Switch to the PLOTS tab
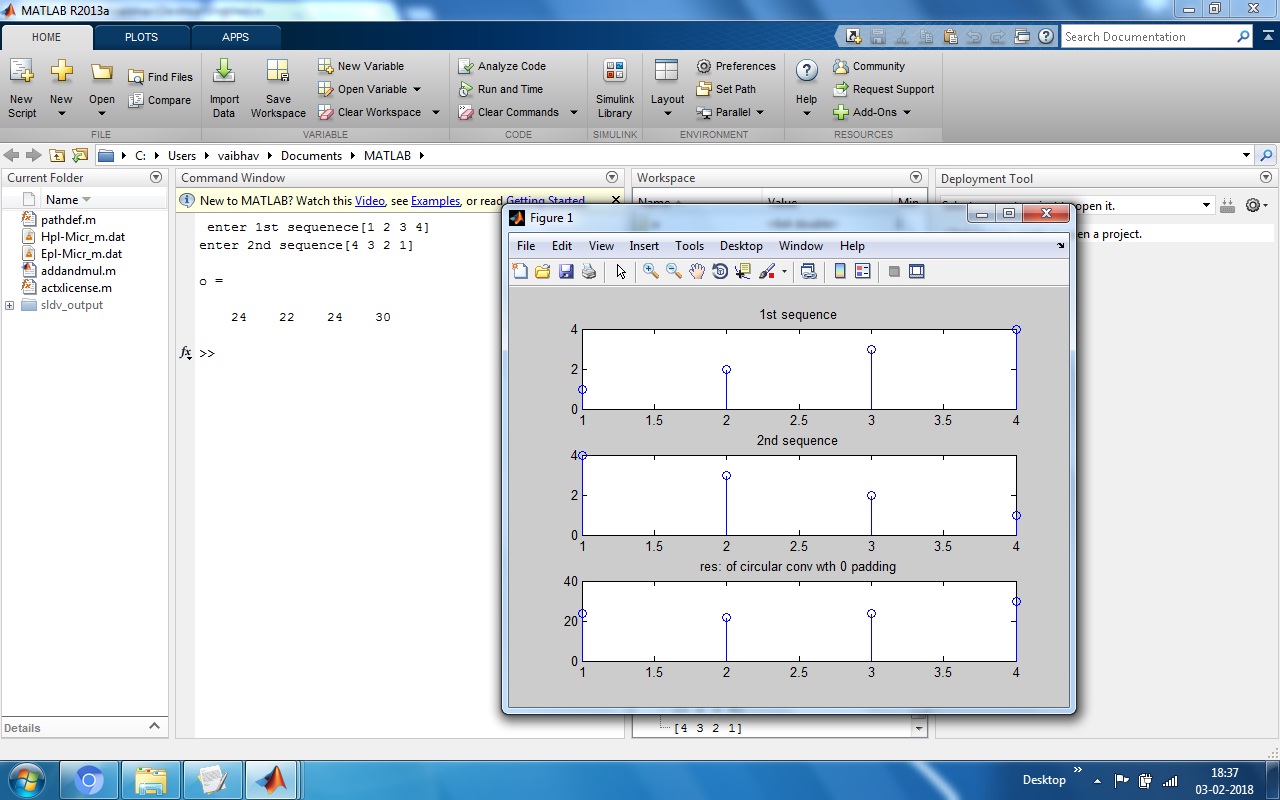Image resolution: width=1280 pixels, height=800 pixels. (141, 37)
